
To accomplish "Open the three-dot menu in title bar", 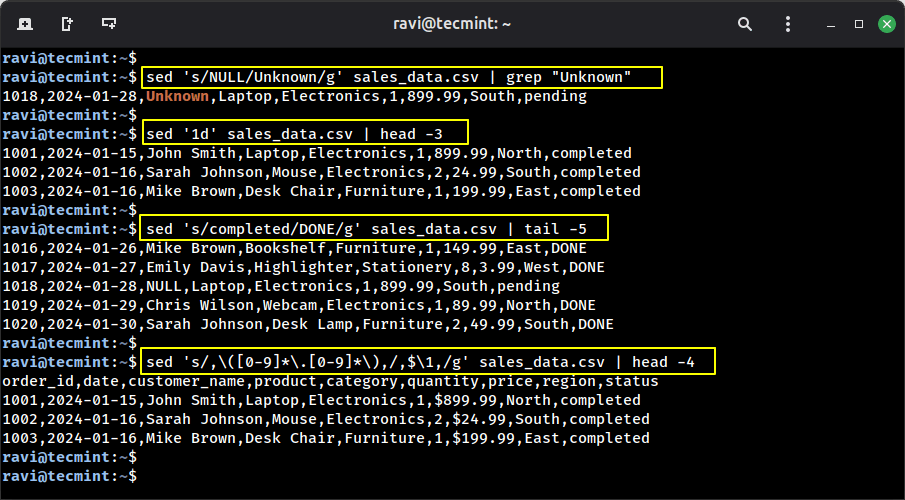I will pyautogui.click(x=787, y=23).
